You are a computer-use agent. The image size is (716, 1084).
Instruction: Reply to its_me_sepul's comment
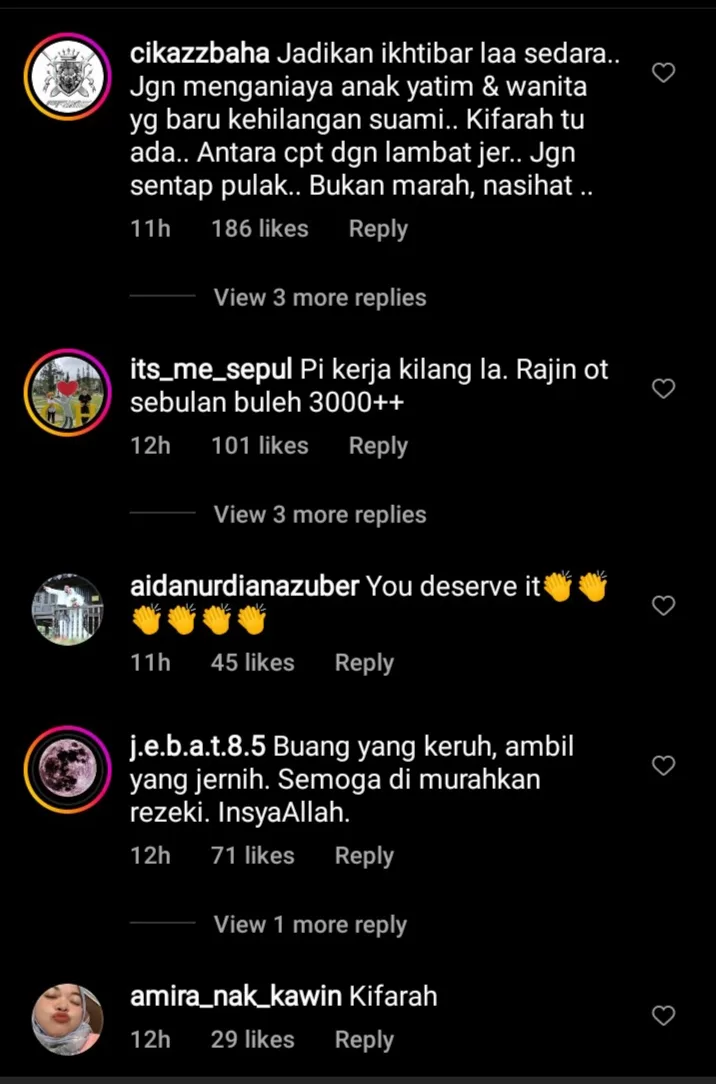[378, 447]
